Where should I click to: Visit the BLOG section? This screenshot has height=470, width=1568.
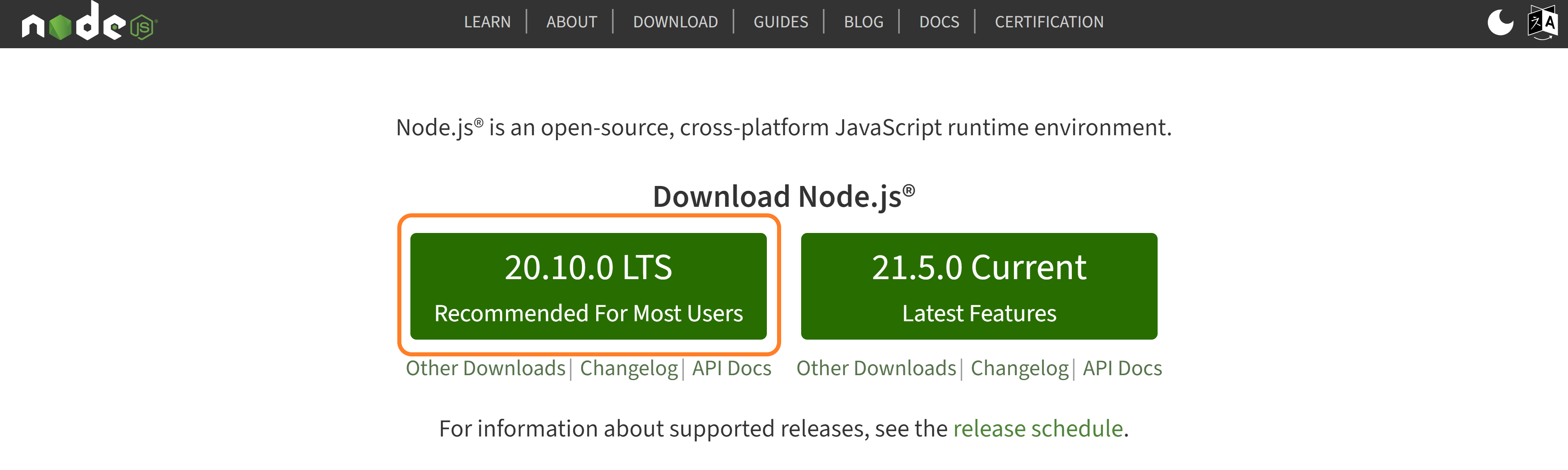pyautogui.click(x=863, y=22)
